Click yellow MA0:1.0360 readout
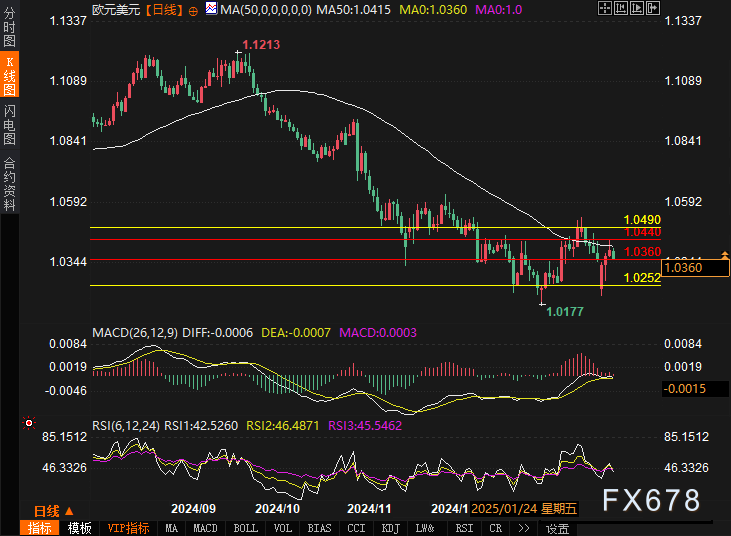Screen dimensions: 731x536 pos(433,9)
